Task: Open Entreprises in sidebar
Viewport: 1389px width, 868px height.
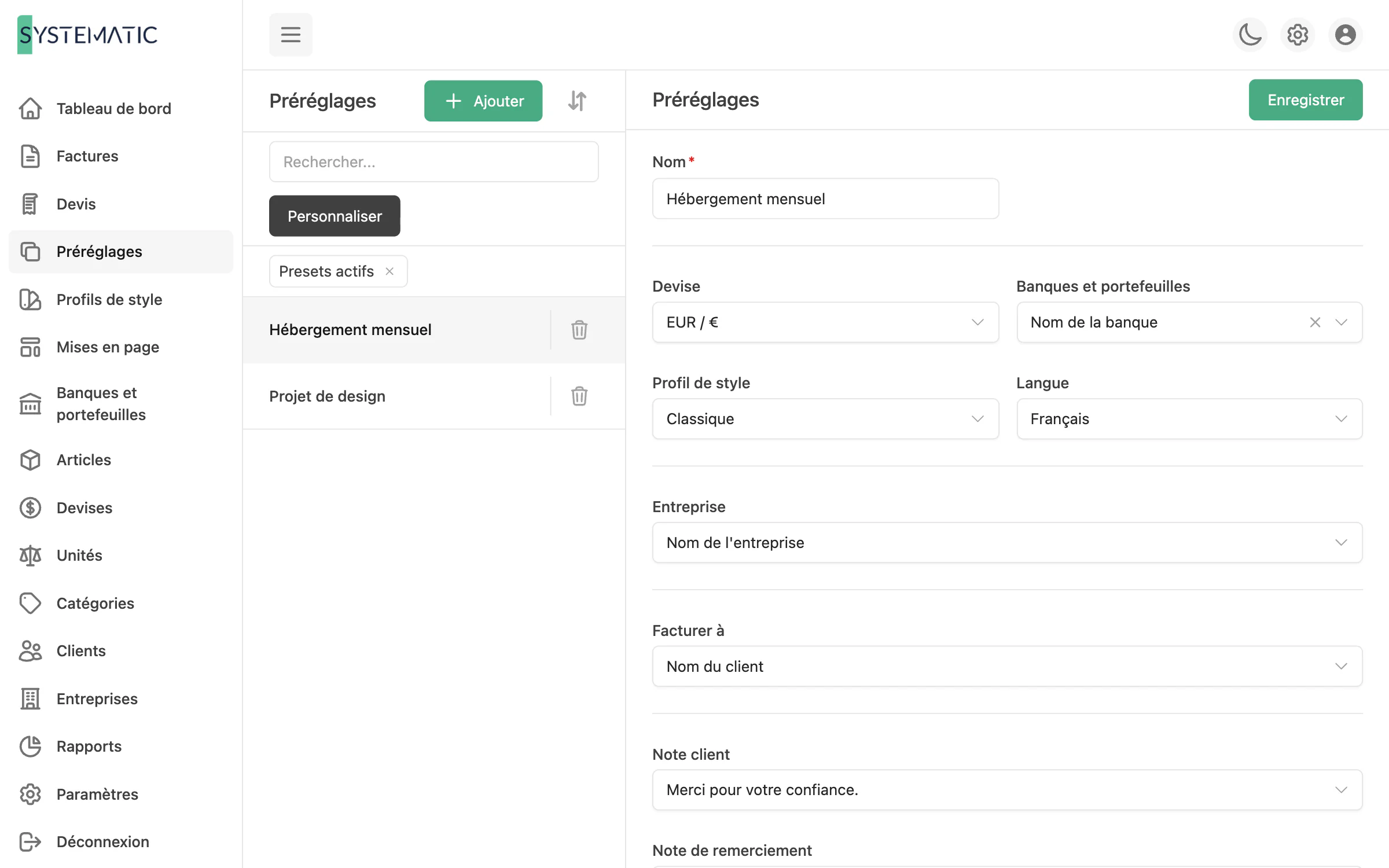Action: [121, 698]
